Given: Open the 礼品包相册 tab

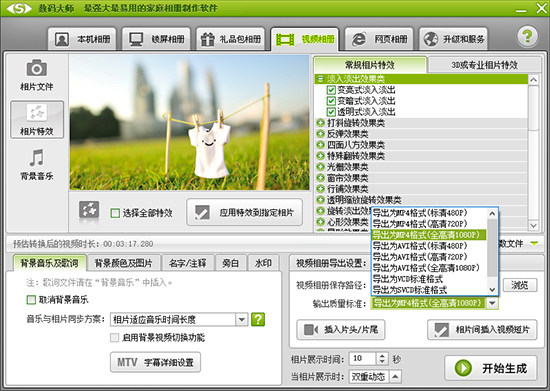Looking at the screenshot, I should point(230,39).
